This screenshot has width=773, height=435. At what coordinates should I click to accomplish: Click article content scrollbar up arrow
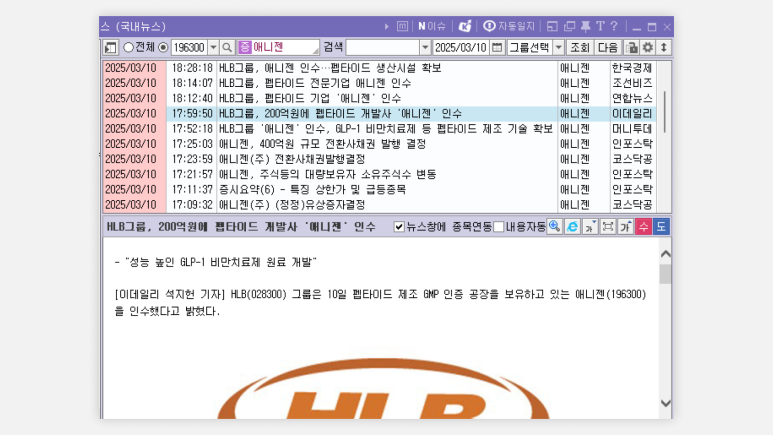pyautogui.click(x=666, y=254)
